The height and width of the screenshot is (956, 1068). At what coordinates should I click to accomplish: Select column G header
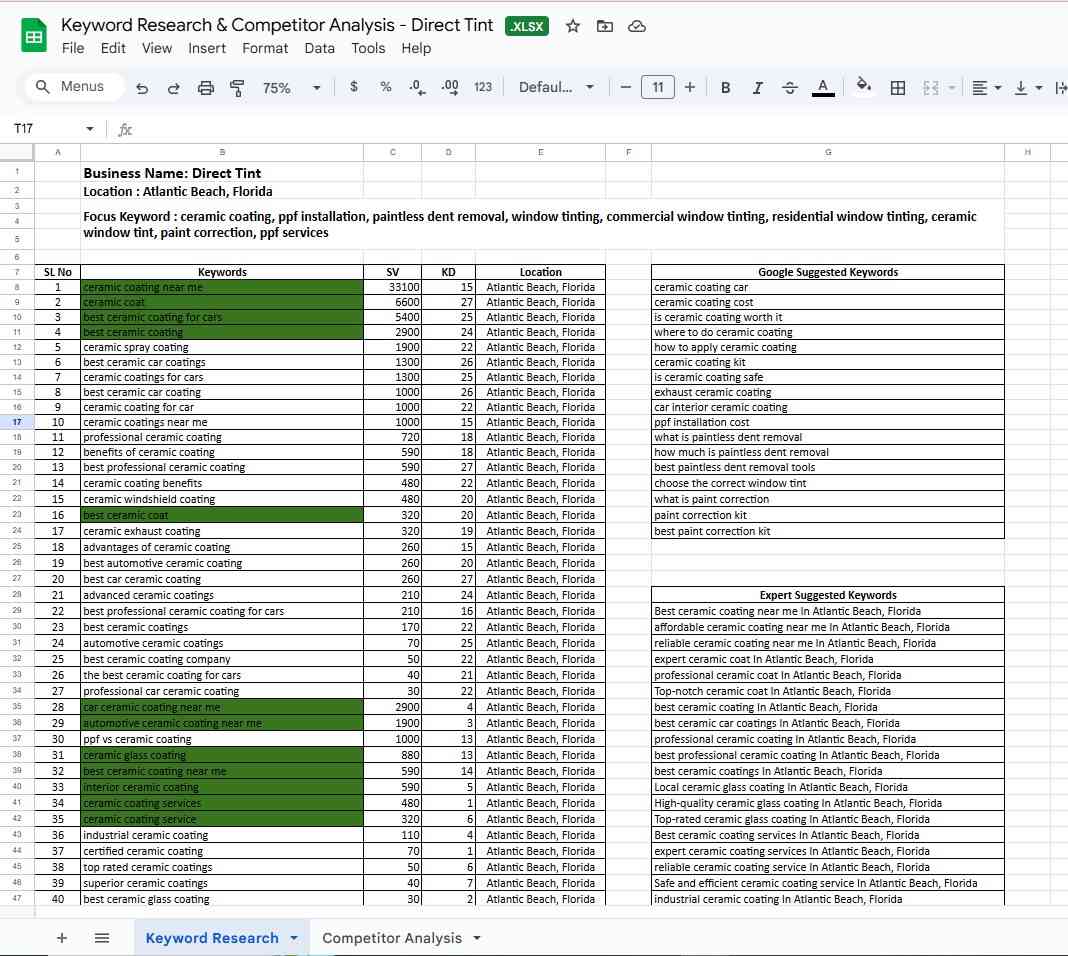(828, 153)
